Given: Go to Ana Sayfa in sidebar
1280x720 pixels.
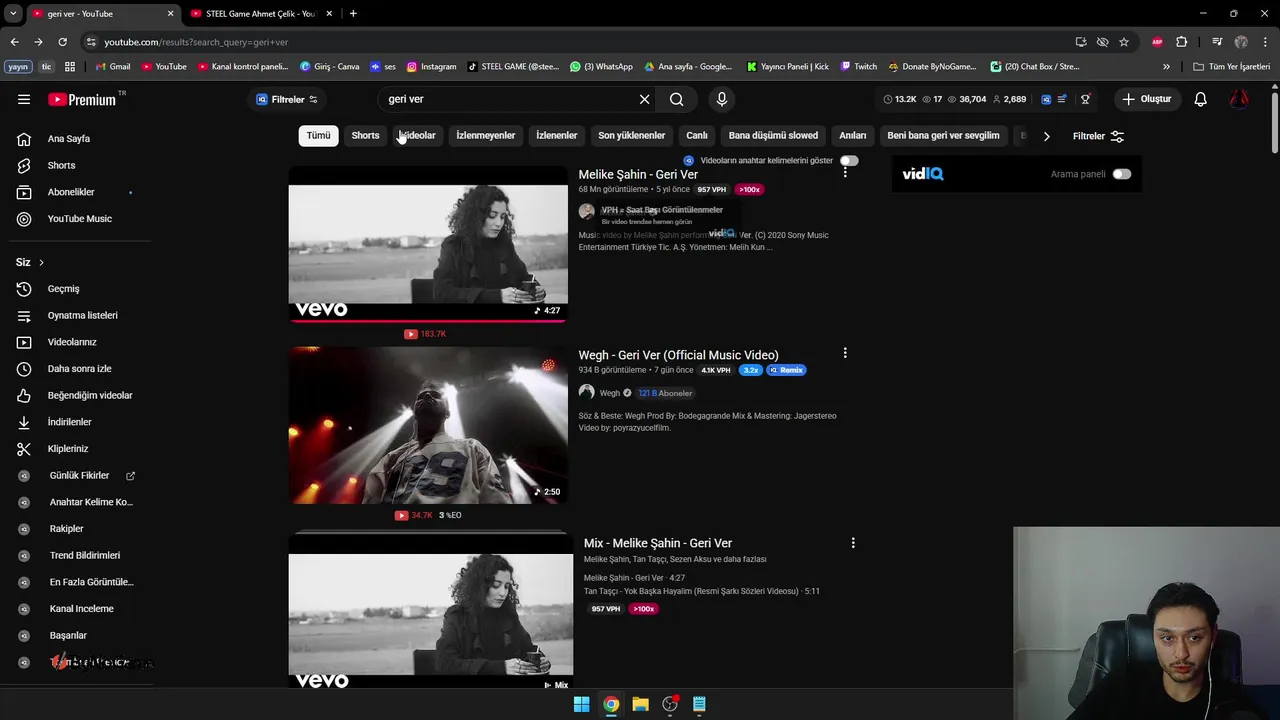Looking at the screenshot, I should click(x=68, y=139).
